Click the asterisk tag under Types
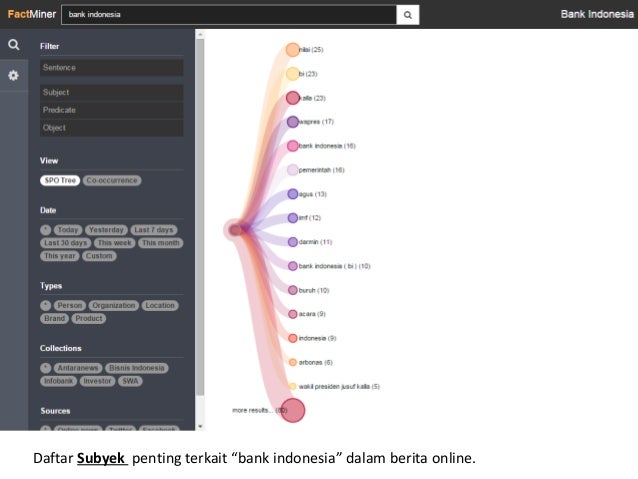638x479 pixels. pos(46,306)
